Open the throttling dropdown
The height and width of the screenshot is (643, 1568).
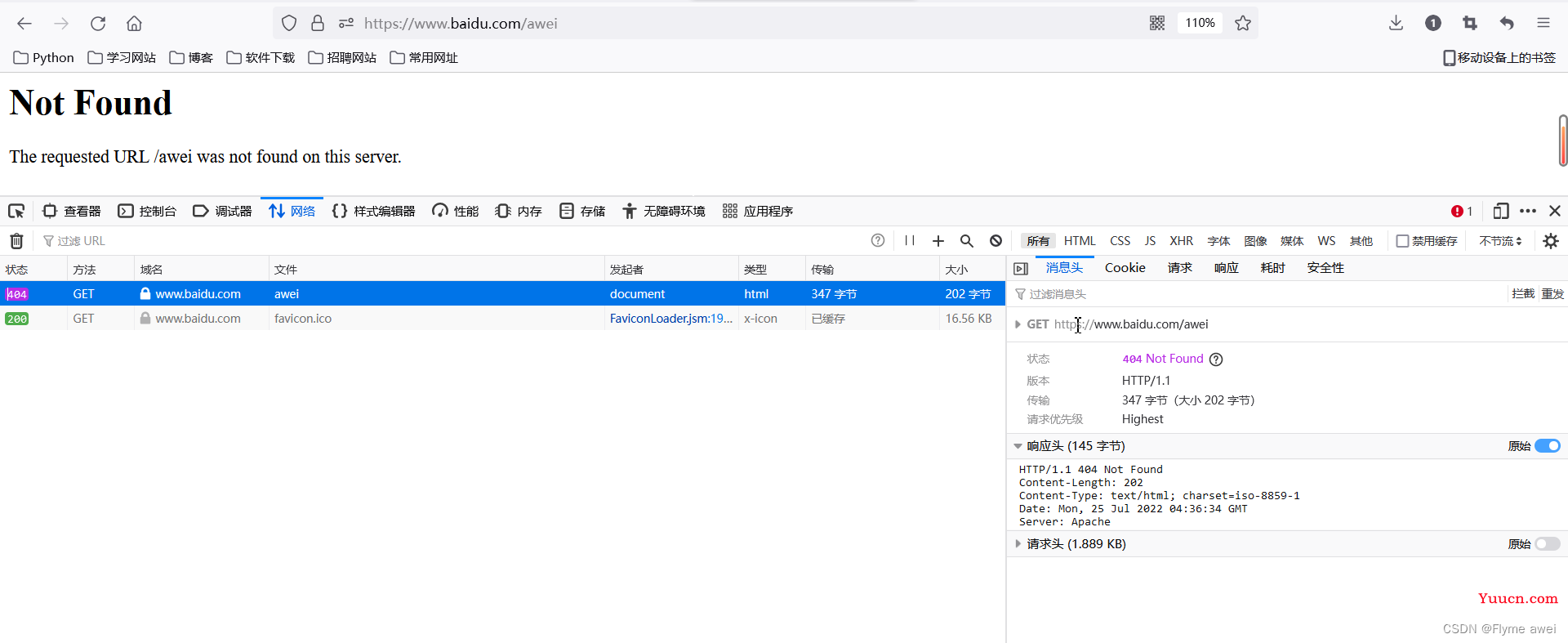pos(1500,241)
